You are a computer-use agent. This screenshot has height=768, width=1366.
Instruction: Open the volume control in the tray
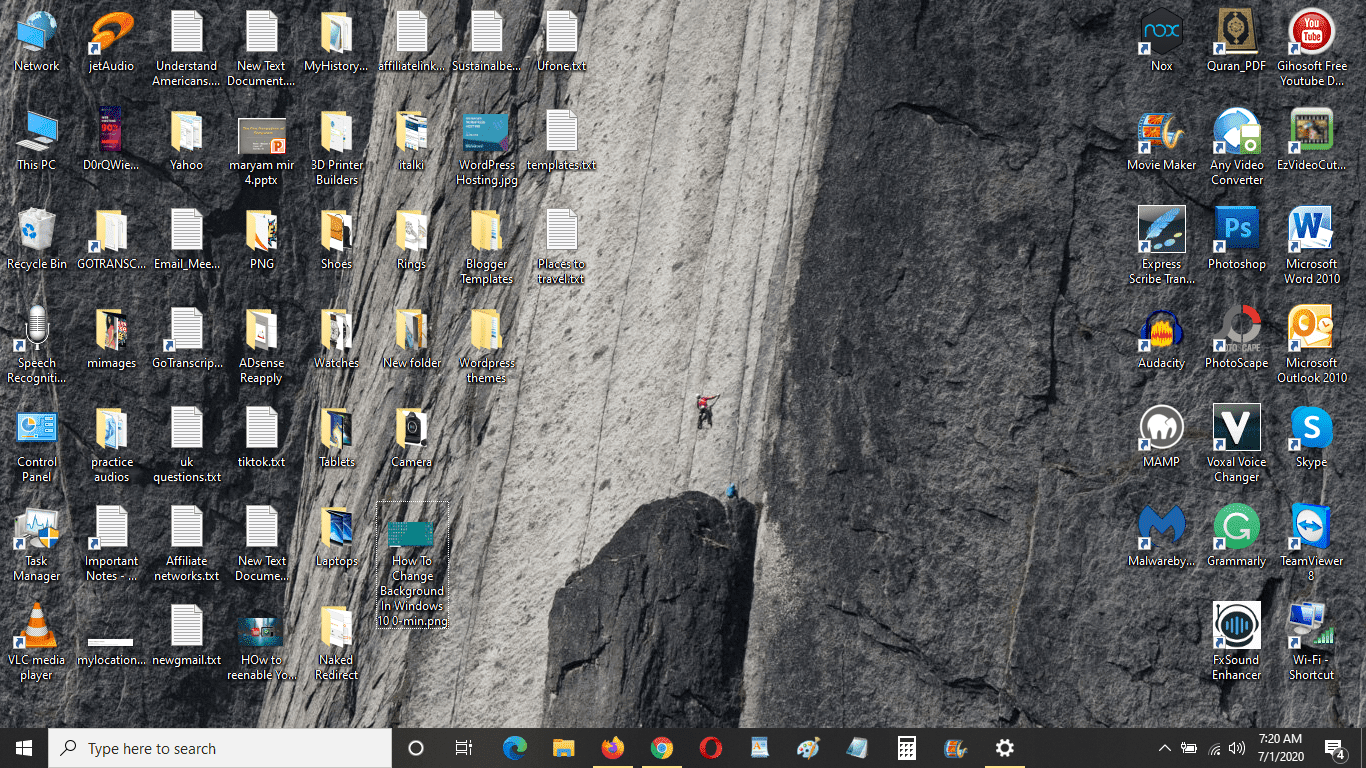1237,748
